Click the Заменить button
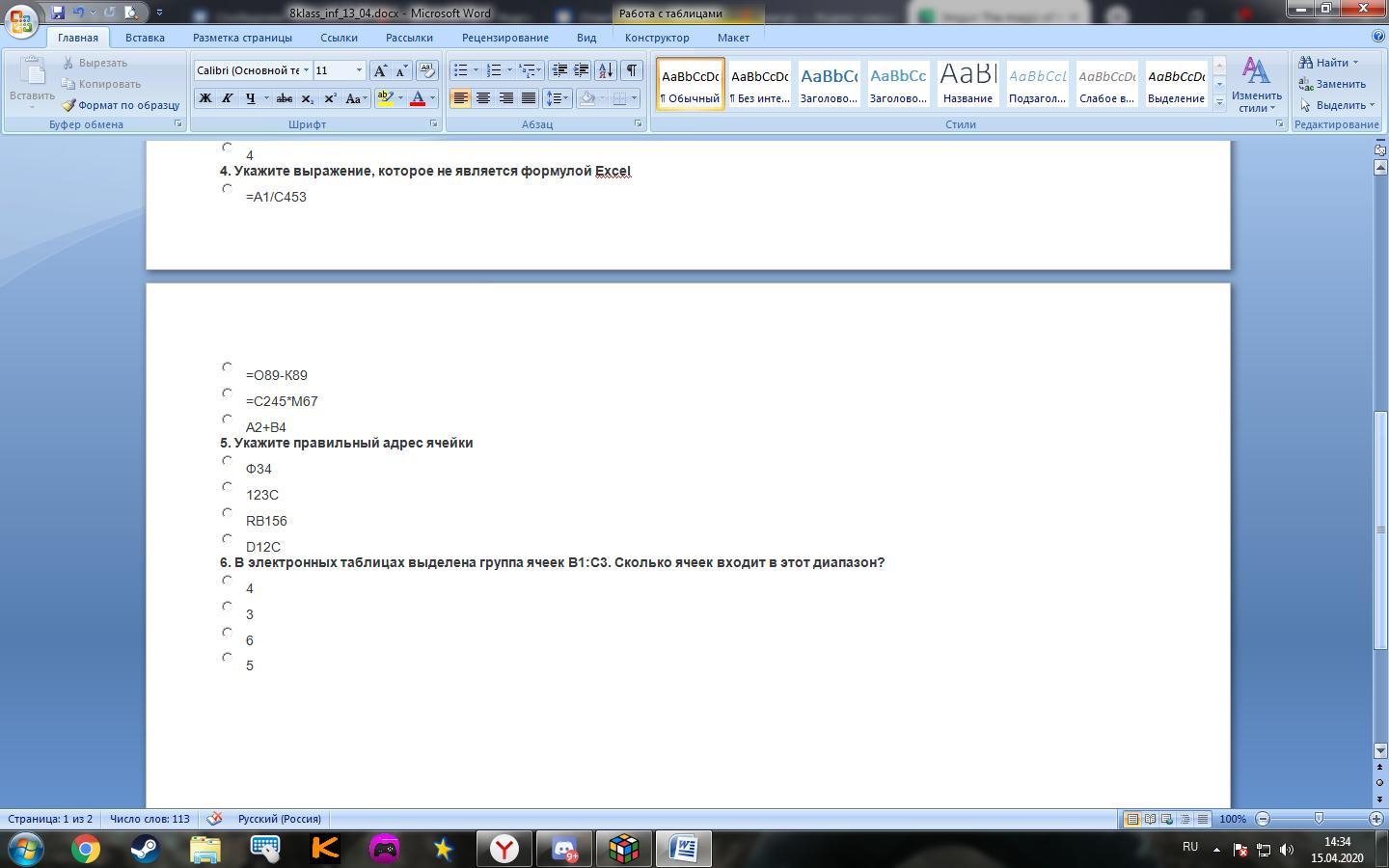1389x868 pixels. pyautogui.click(x=1332, y=84)
